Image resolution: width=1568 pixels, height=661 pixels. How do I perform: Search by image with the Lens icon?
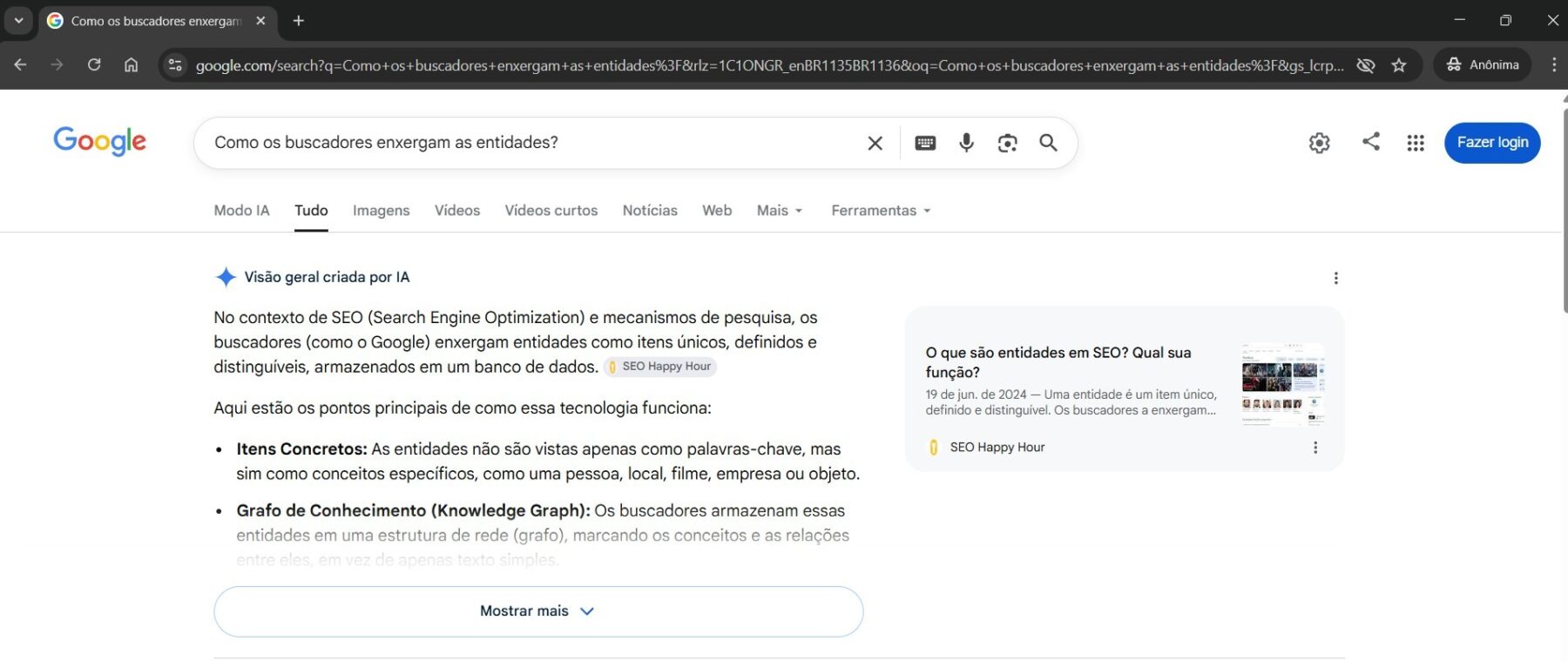[x=1007, y=143]
